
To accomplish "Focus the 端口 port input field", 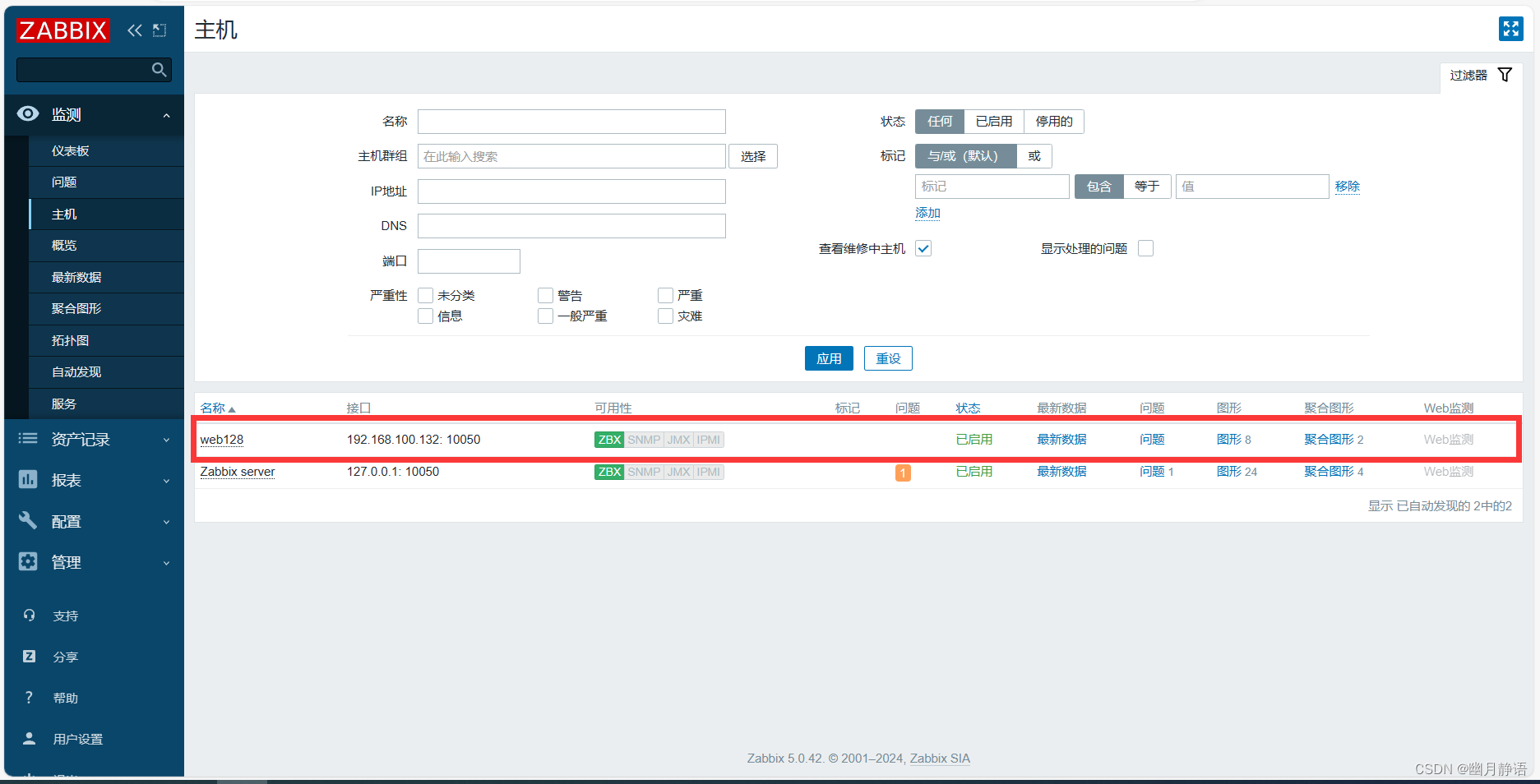I will [x=469, y=261].
